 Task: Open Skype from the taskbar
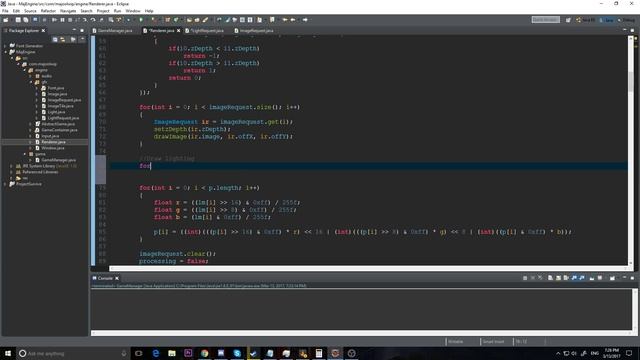[x=237, y=353]
